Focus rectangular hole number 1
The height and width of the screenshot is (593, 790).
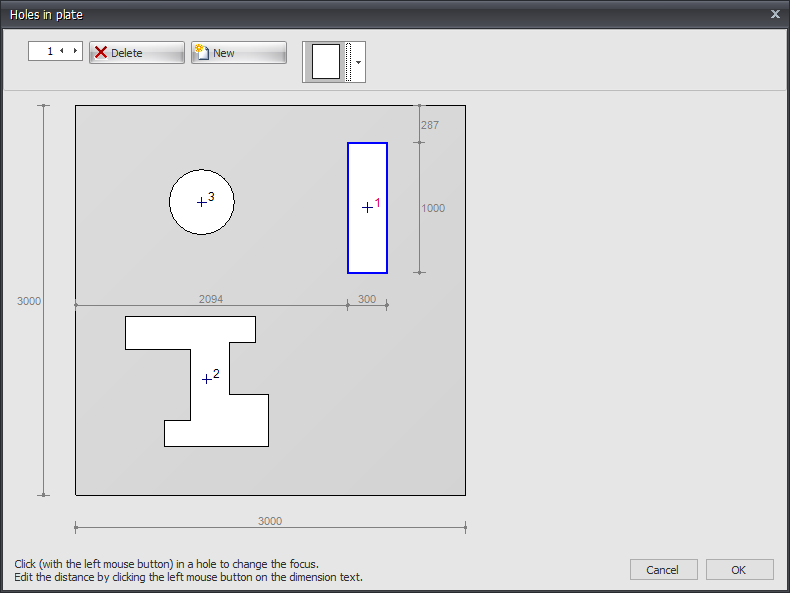click(x=367, y=208)
